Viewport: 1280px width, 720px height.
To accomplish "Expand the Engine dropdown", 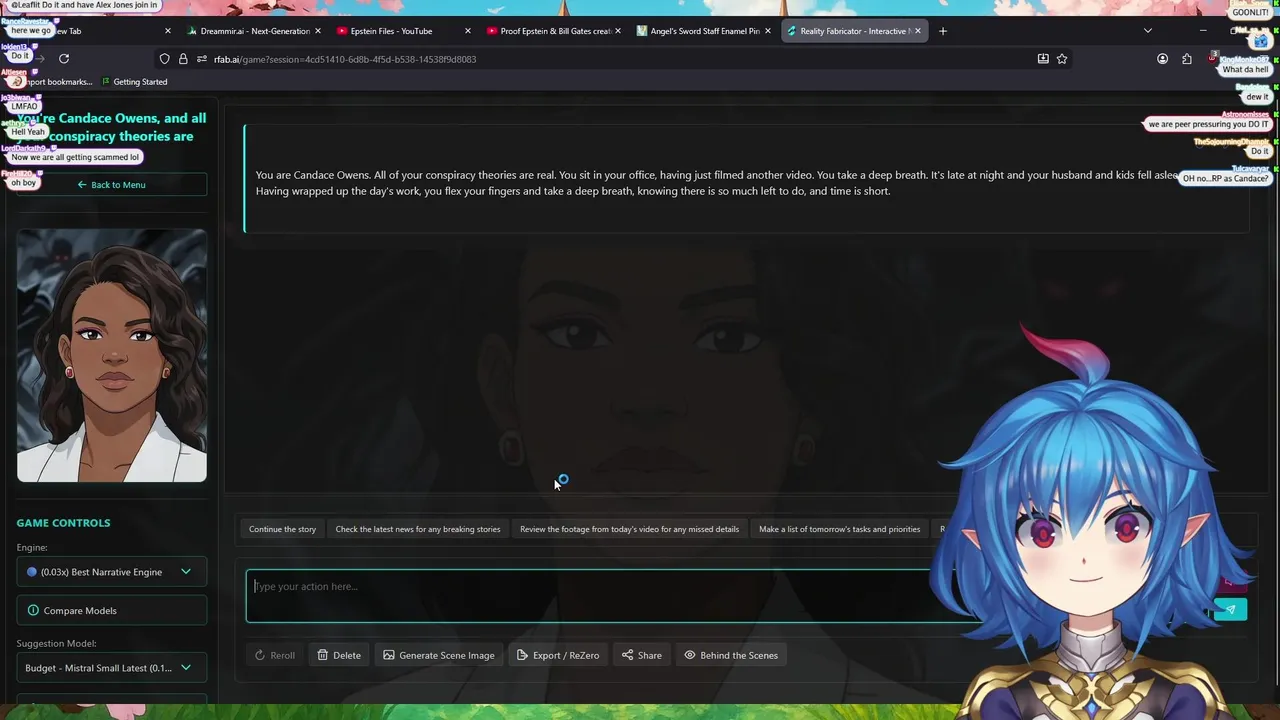I will click(x=112, y=572).
